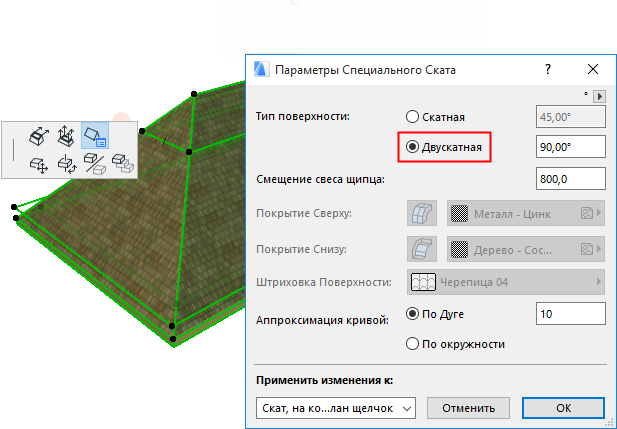Click the roof ridge top node
Screen dimensions: 617x429
(x=194, y=94)
